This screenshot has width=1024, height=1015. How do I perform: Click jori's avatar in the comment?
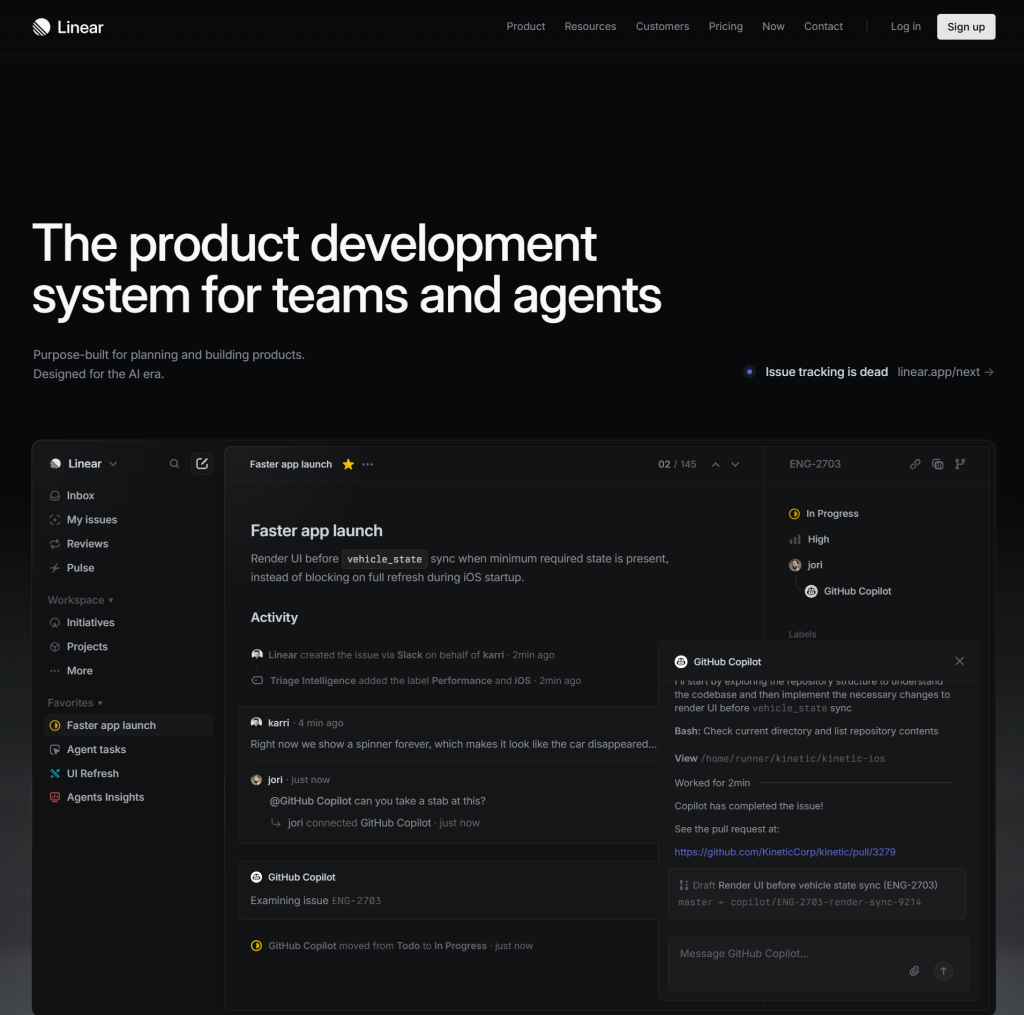256,781
